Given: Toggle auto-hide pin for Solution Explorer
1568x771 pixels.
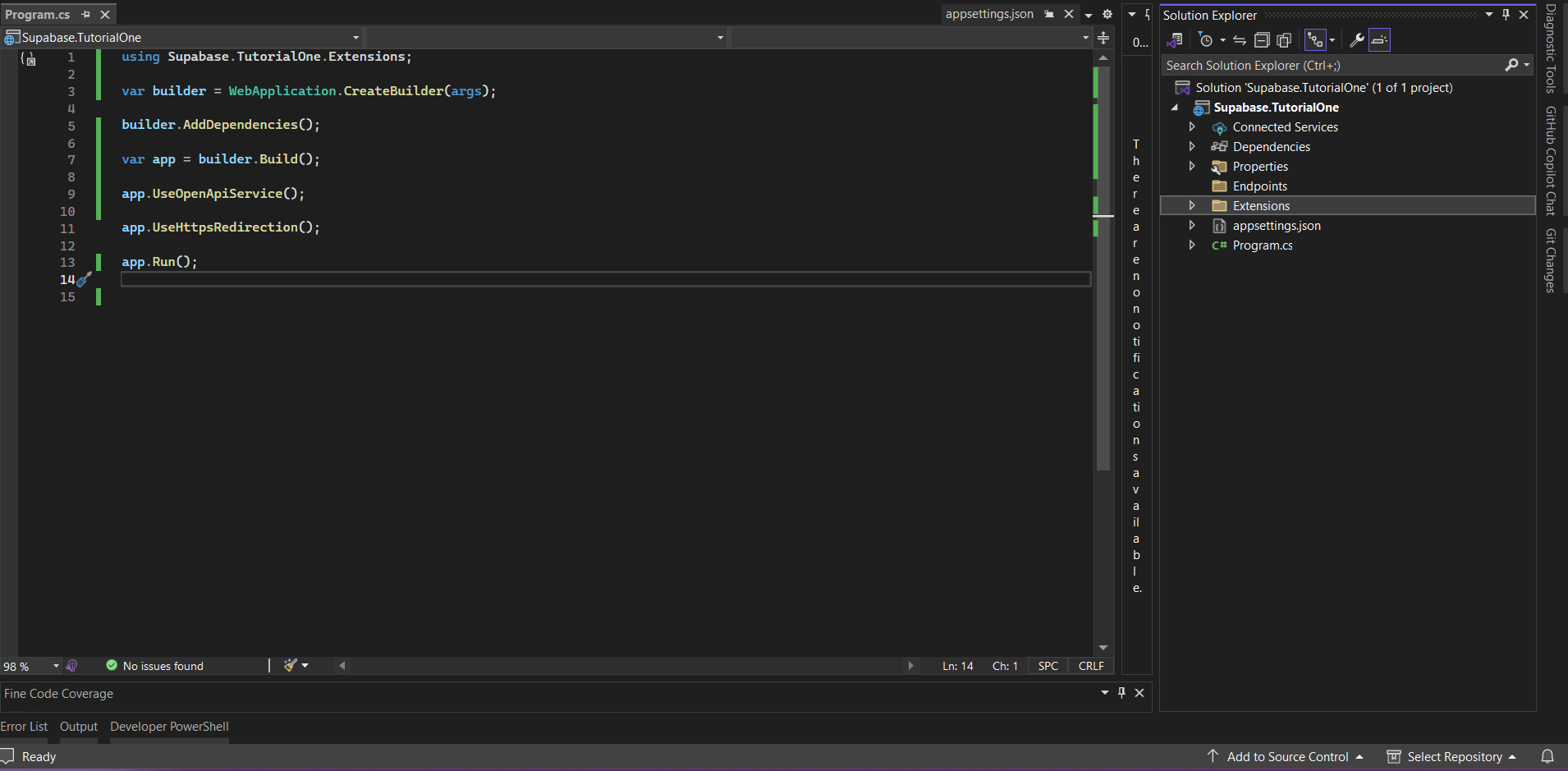Looking at the screenshot, I should pos(1506,15).
